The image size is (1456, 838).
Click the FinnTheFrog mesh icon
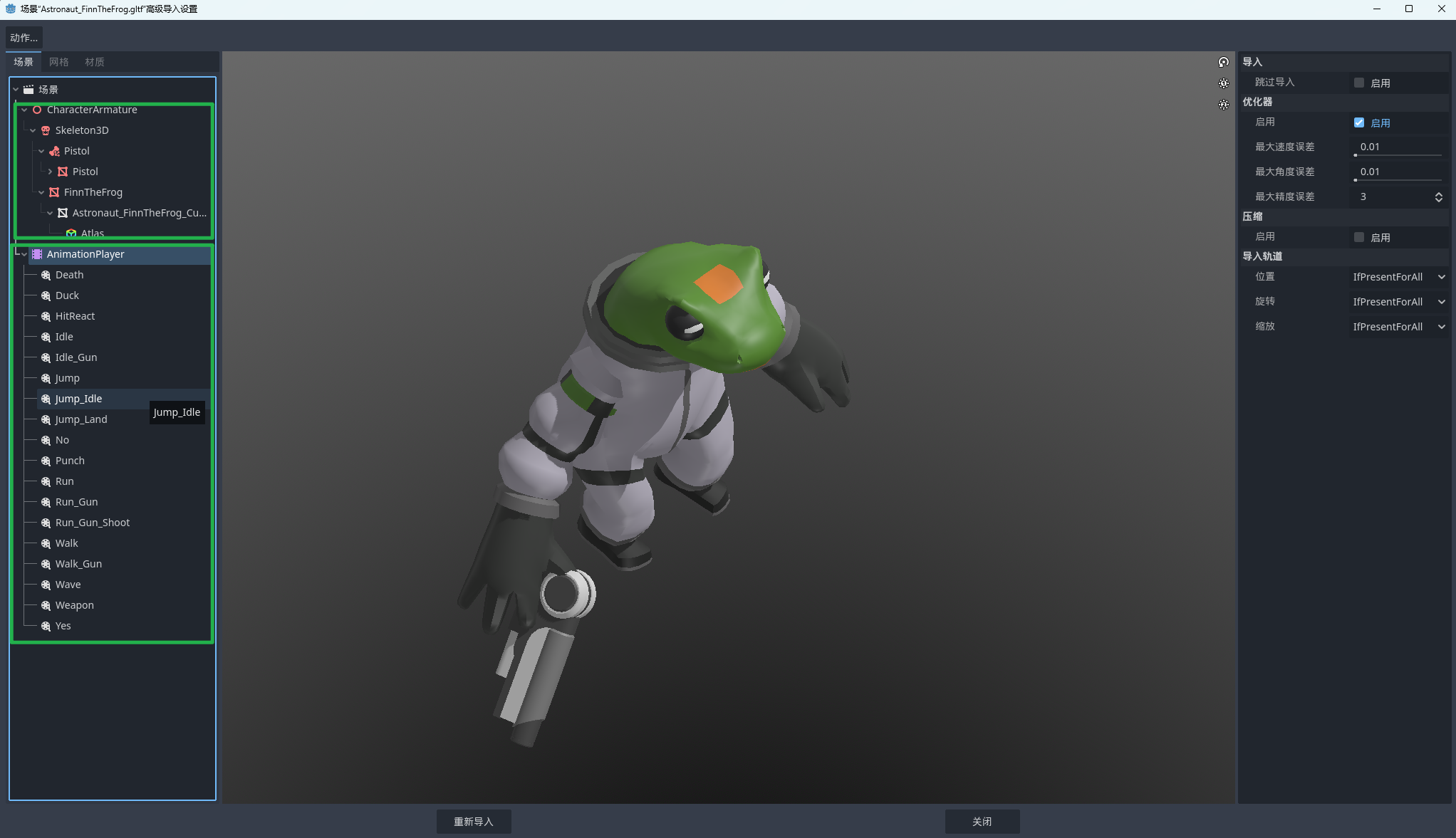coord(54,192)
